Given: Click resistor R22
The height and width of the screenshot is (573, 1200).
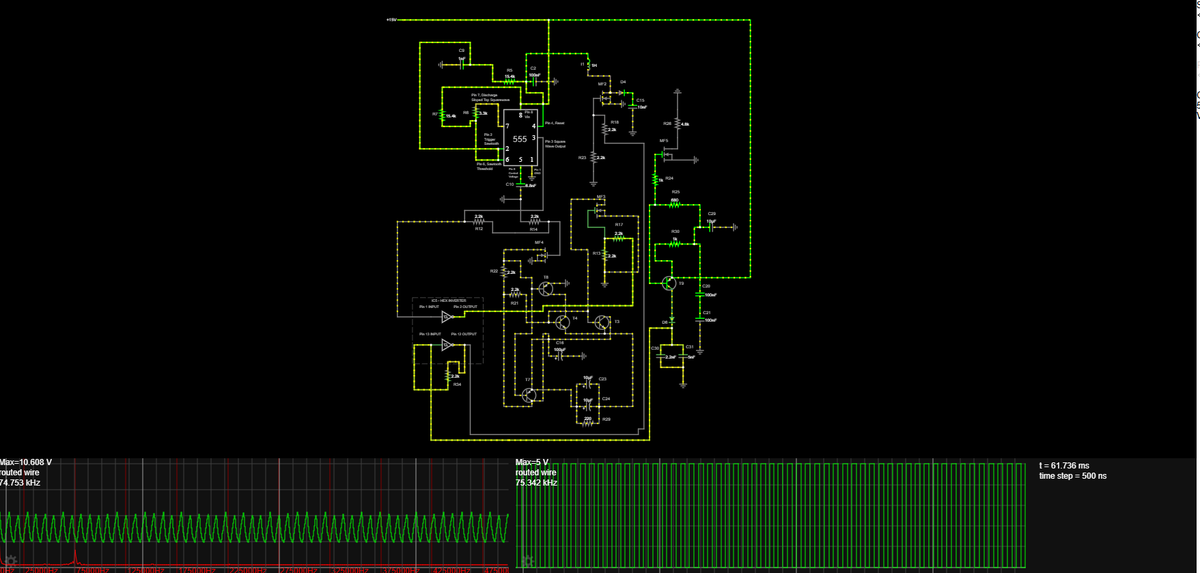Looking at the screenshot, I should click(503, 272).
